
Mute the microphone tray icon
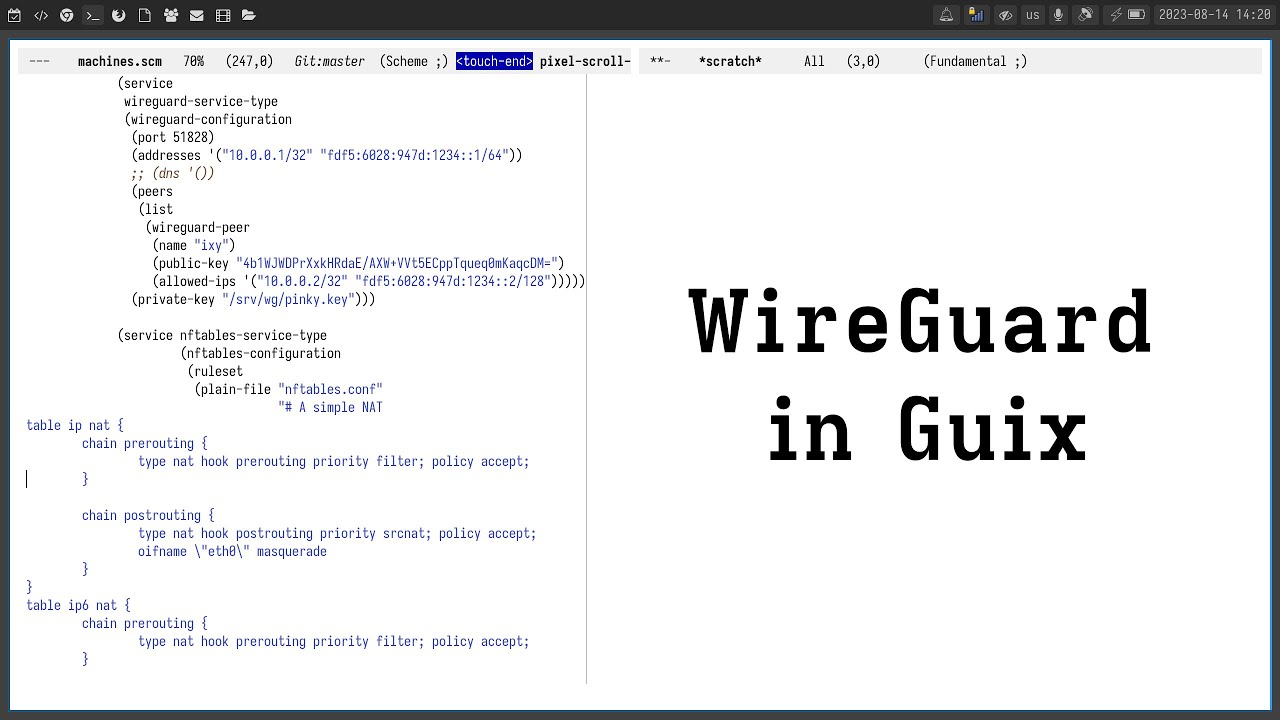tap(1058, 15)
